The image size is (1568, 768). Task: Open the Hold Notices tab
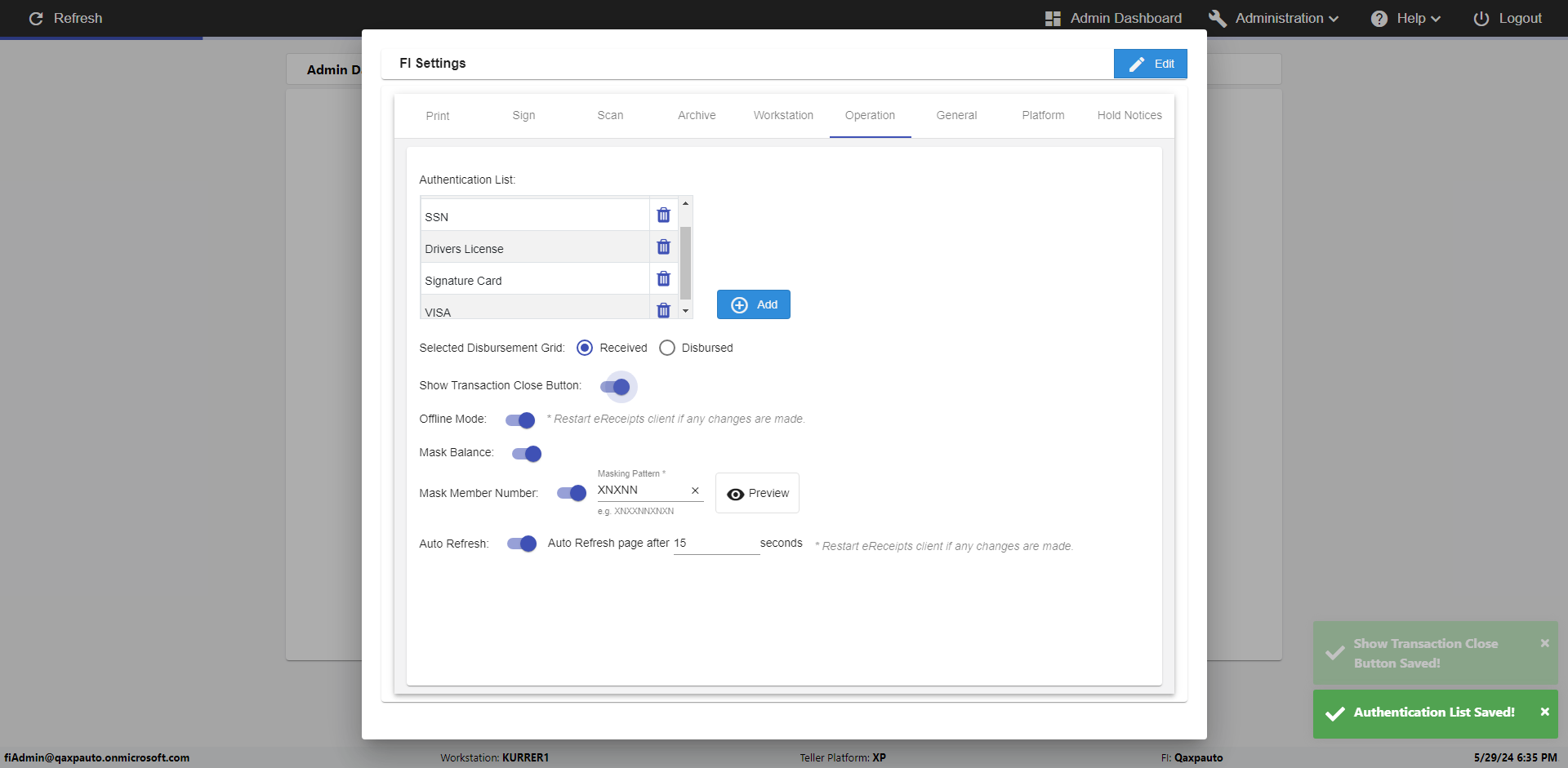tap(1129, 116)
